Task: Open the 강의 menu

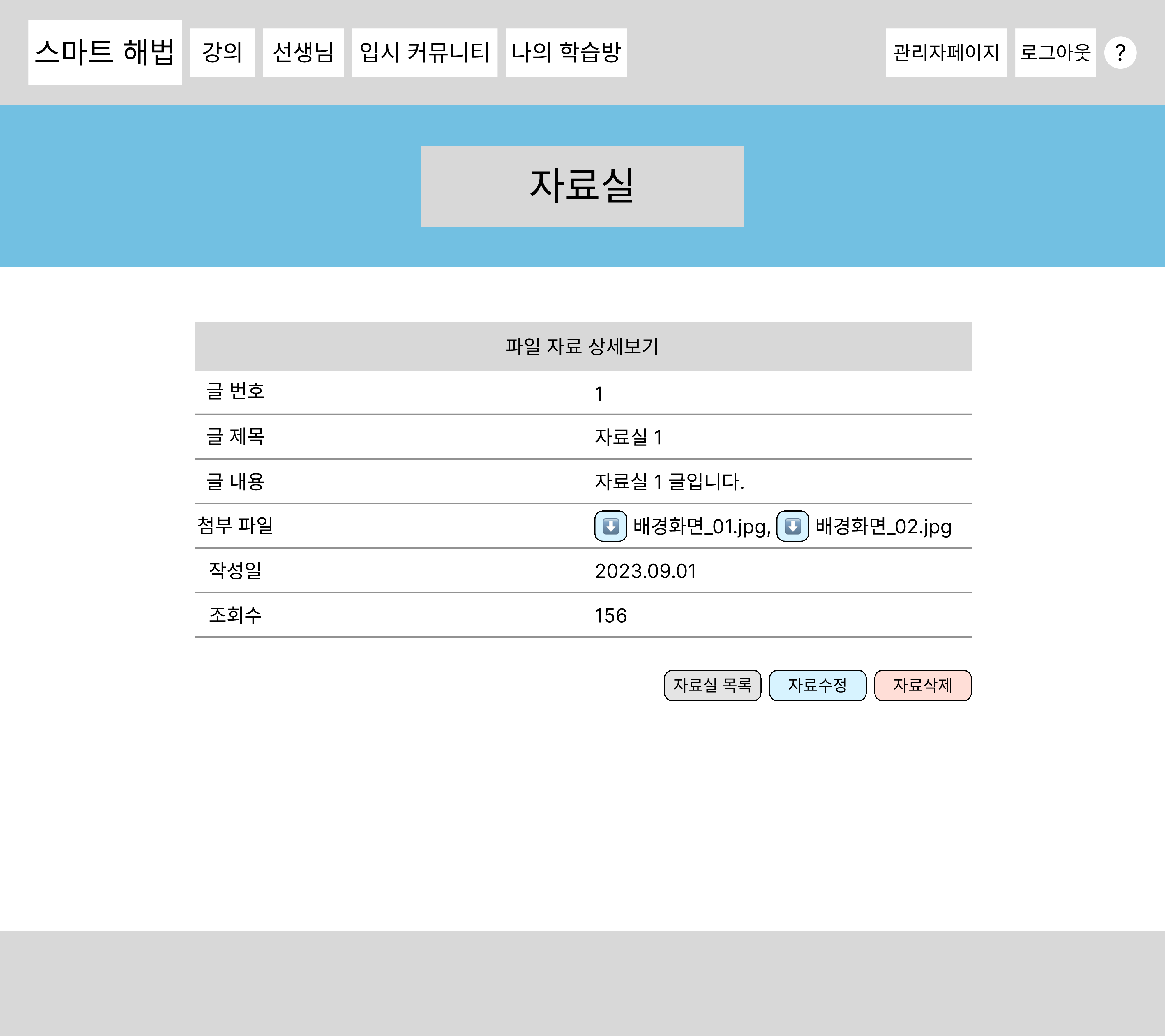Action: click(x=222, y=52)
